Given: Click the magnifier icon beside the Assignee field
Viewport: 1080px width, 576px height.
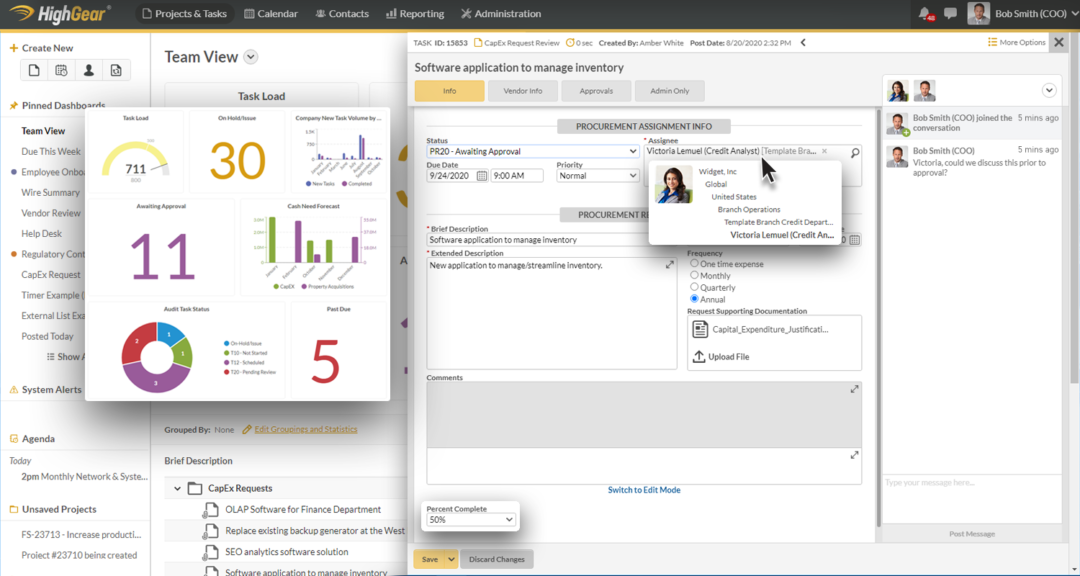Looking at the screenshot, I should pyautogui.click(x=854, y=151).
